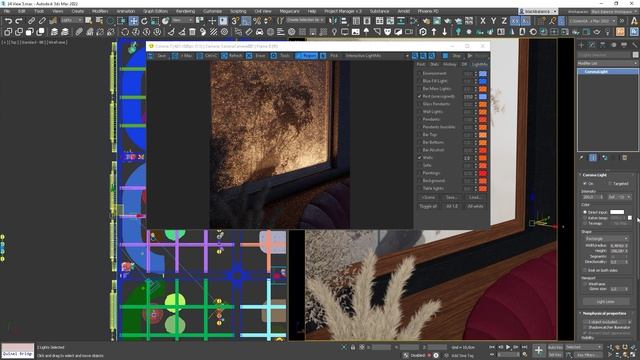The image size is (640, 360).
Task: Disable the Walls light checkbox
Action: click(x=420, y=158)
